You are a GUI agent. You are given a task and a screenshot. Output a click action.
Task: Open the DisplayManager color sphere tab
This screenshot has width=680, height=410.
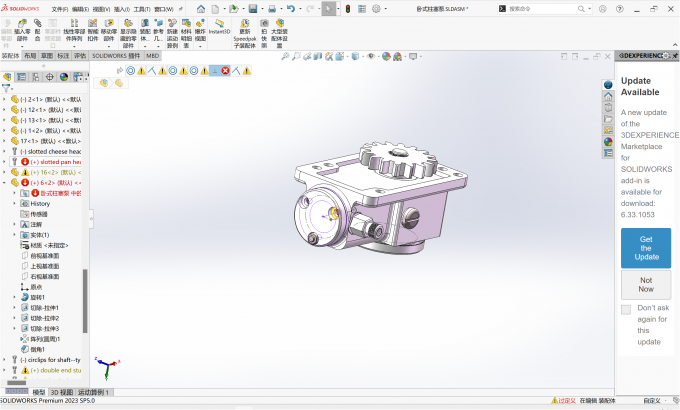pyautogui.click(x=64, y=77)
